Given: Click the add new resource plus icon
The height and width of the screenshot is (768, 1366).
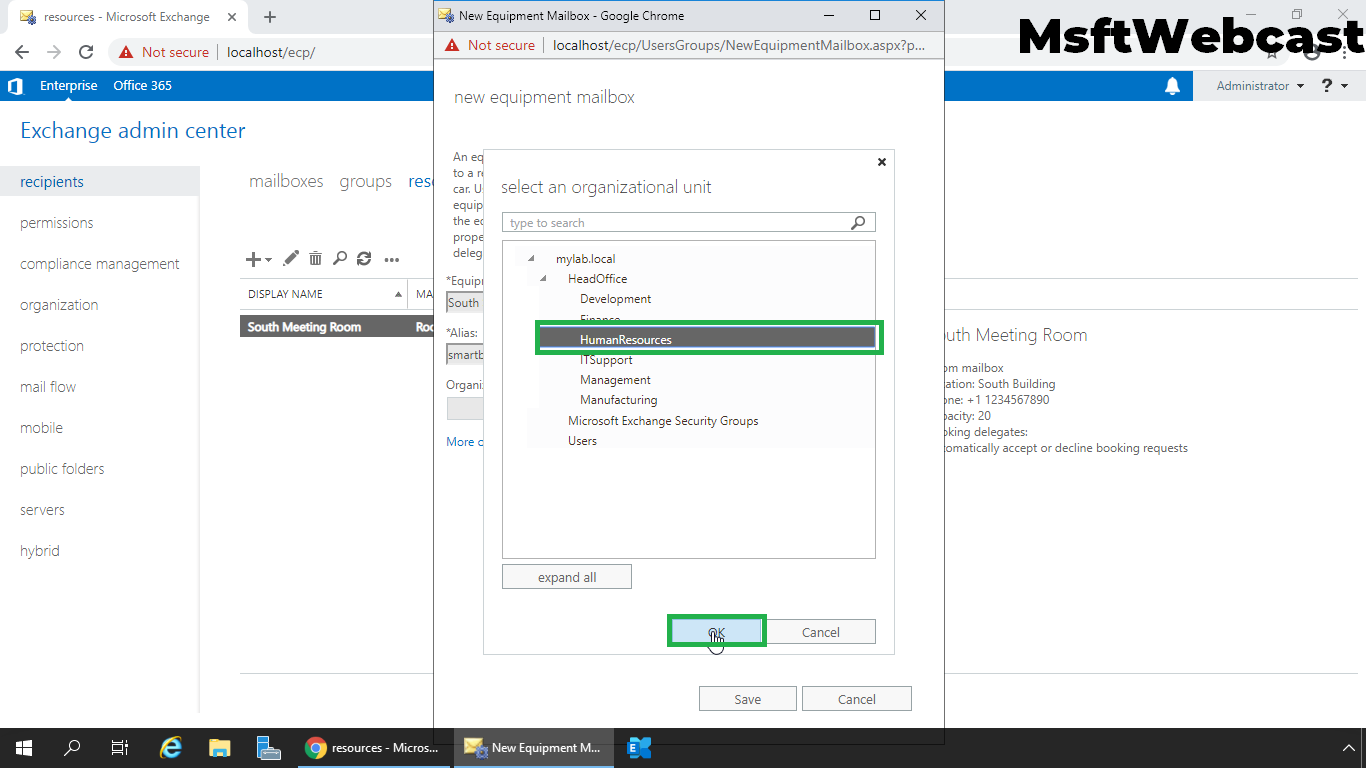Looking at the screenshot, I should pos(254,259).
